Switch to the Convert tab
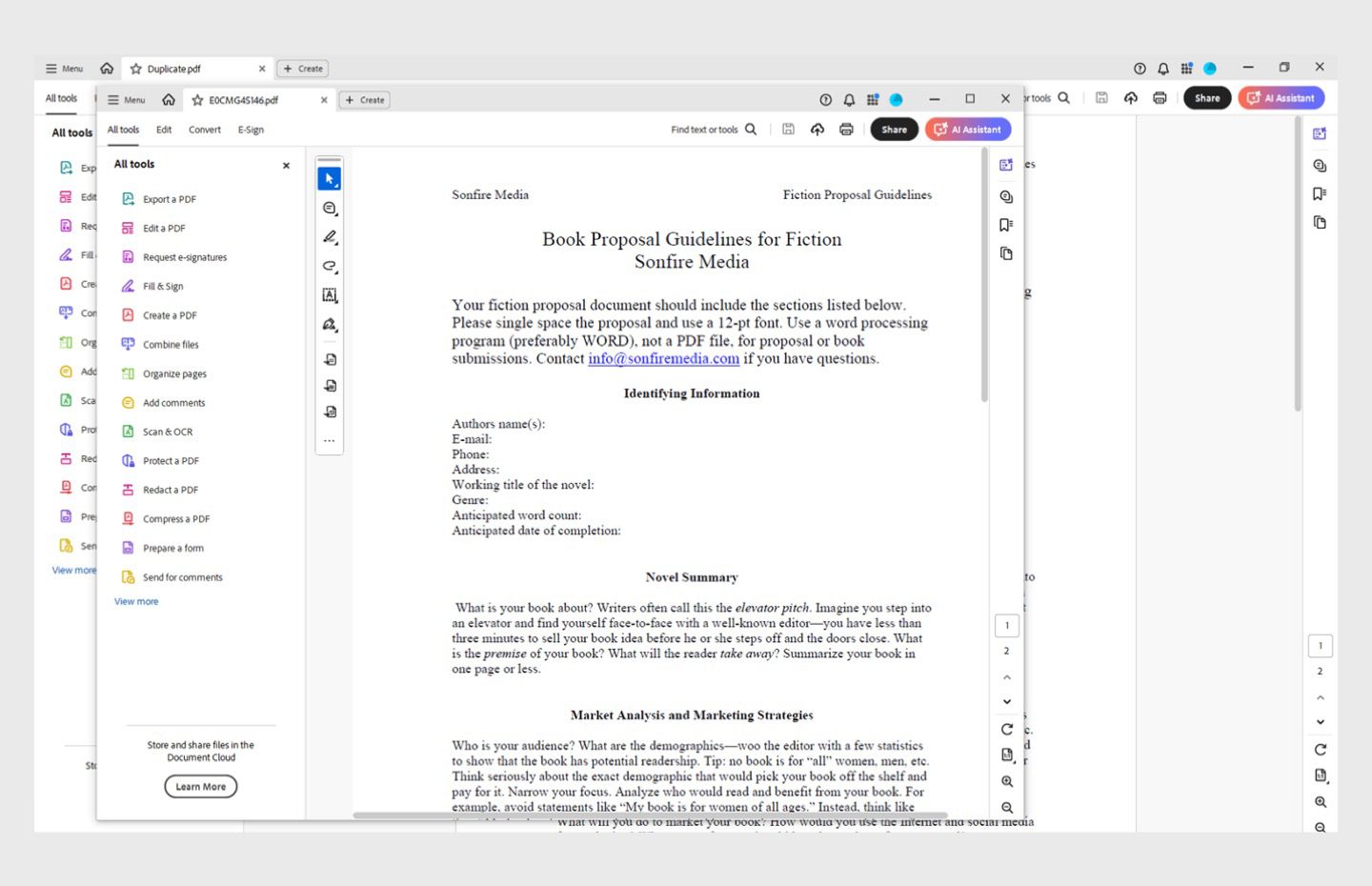Image resolution: width=1372 pixels, height=886 pixels. [204, 130]
